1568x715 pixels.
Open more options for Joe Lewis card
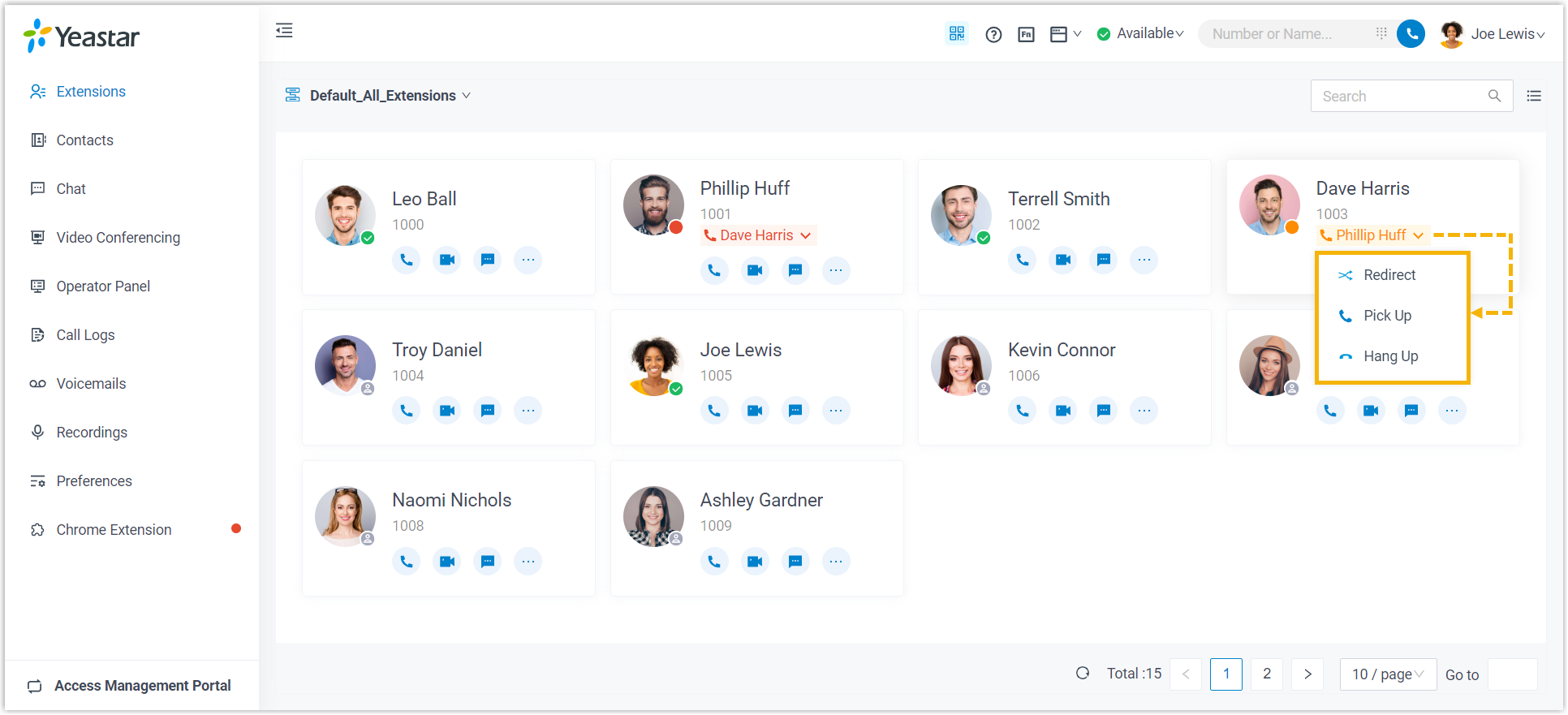click(836, 411)
